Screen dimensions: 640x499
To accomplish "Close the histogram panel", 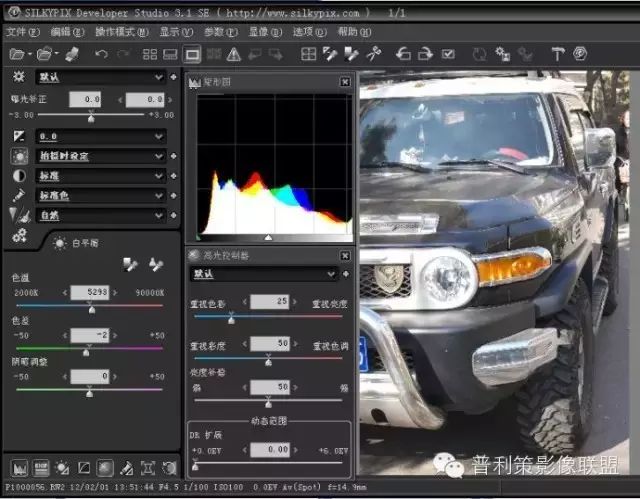I will click(345, 82).
